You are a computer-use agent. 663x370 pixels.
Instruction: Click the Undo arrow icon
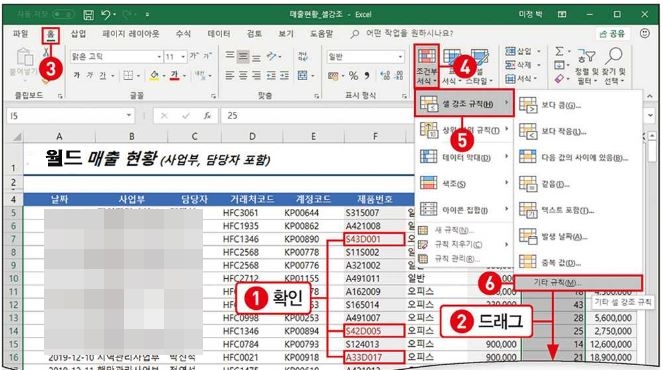coord(106,15)
